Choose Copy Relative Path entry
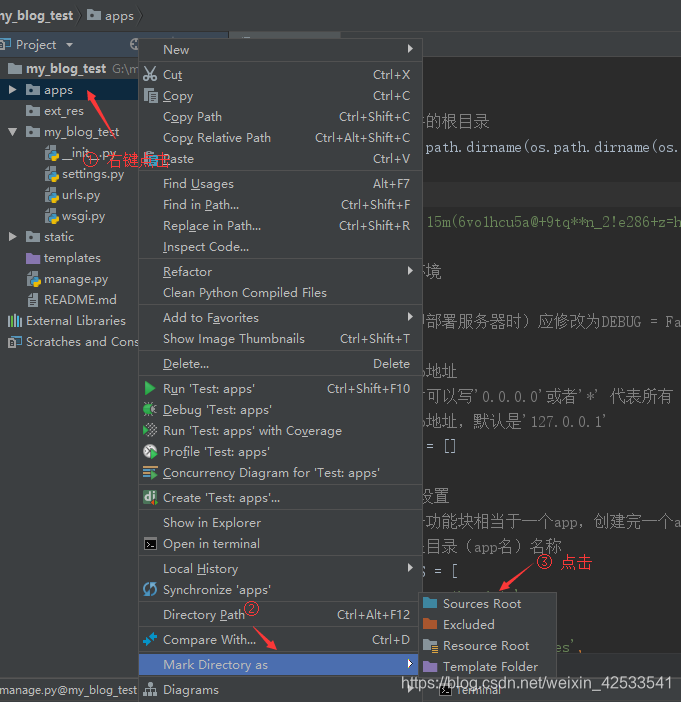The image size is (681, 702). point(280,138)
